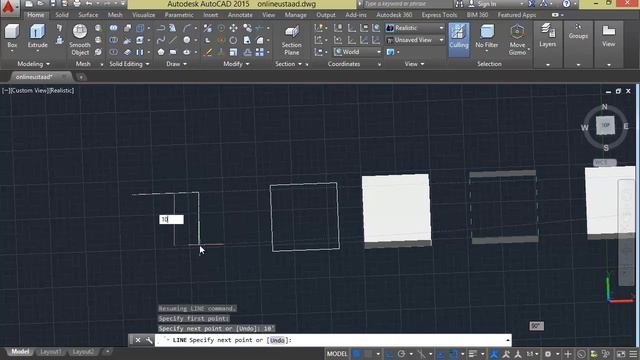Click the Undo option in command line
This screenshot has height=360, width=640.
[277, 340]
